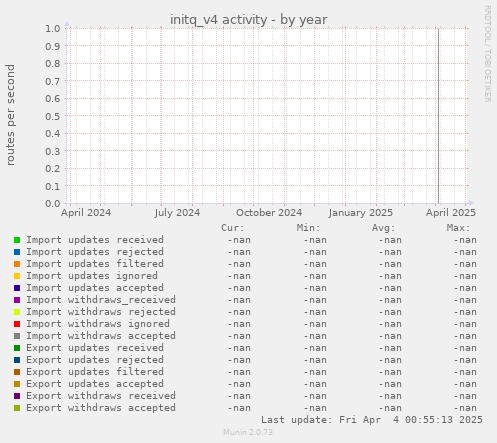This screenshot has height=443, width=497.
Task: Click the orange Import updates filtered swatch
Action: (x=17, y=264)
